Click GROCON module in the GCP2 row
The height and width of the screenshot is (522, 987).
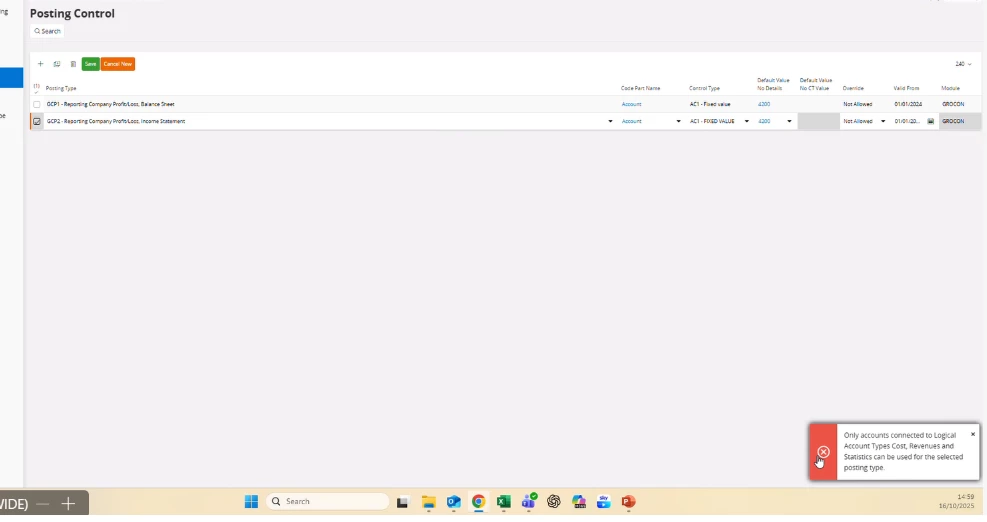[953, 122]
